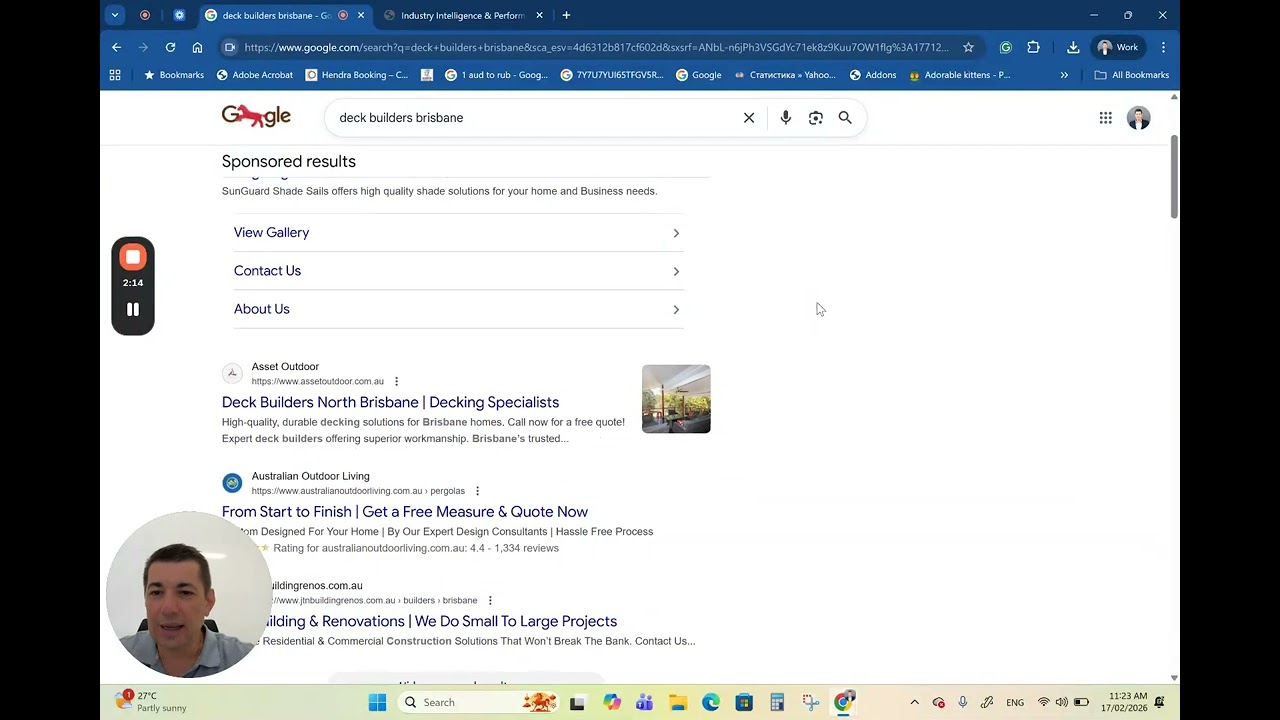Open the Google account avatar

click(1139, 118)
